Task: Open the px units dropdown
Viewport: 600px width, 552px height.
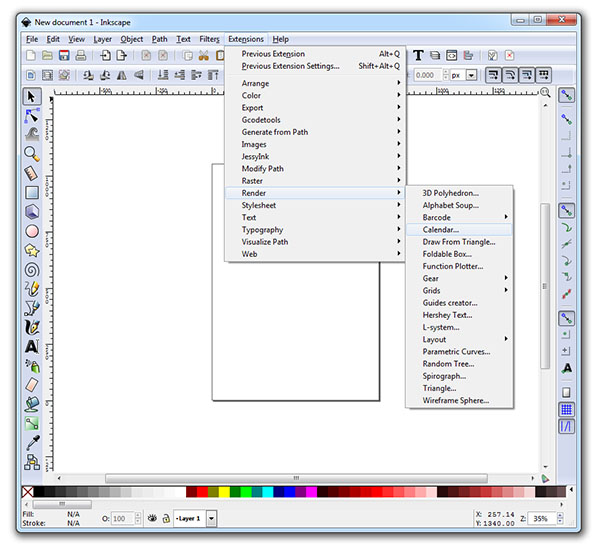Action: (471, 75)
